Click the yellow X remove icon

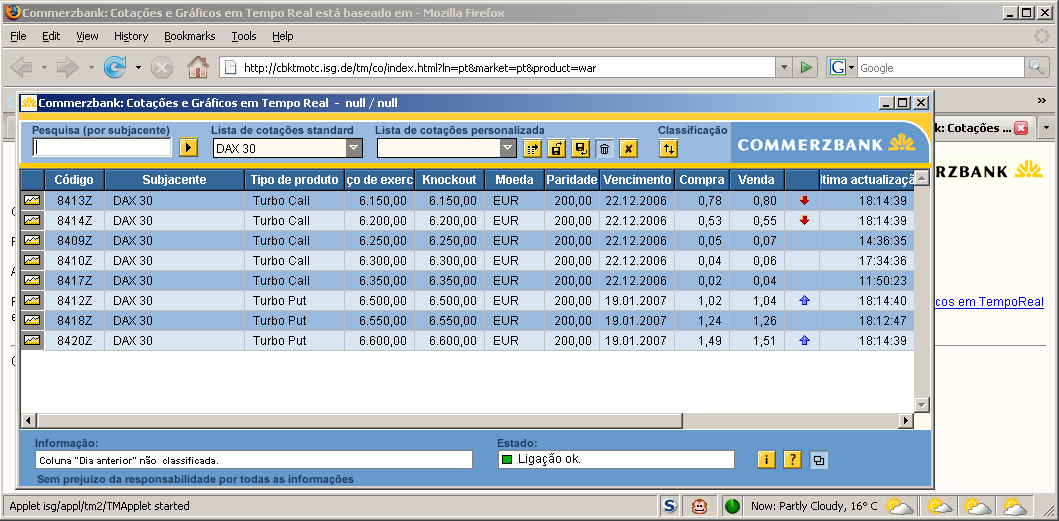pos(629,149)
